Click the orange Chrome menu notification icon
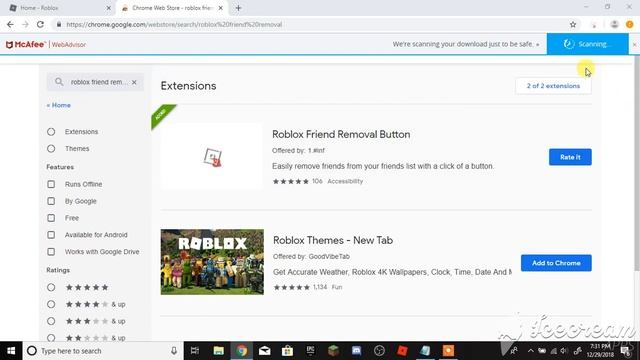Screen dimensions: 640x360 630,24
